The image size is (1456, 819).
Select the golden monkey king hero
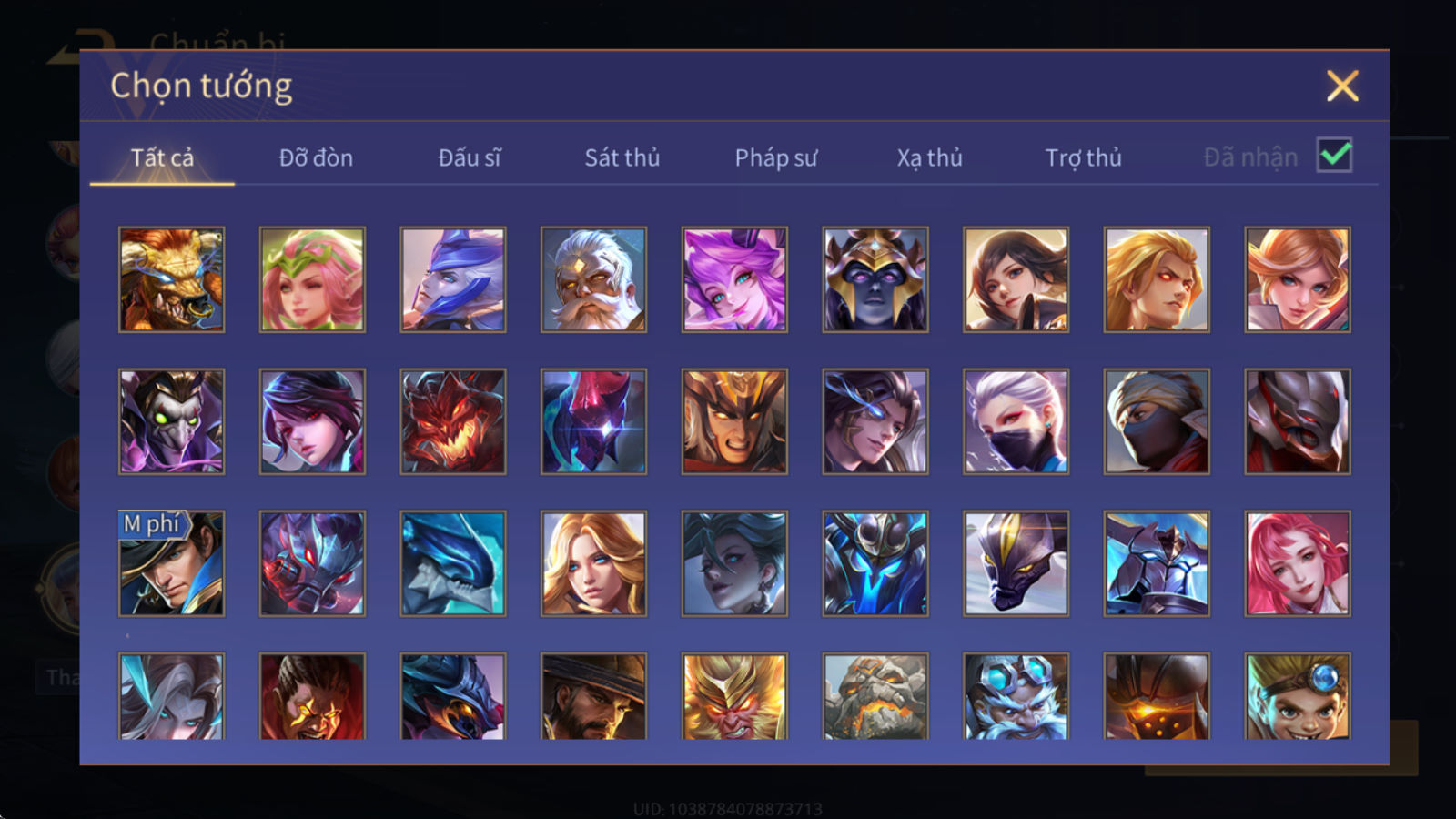[734, 696]
